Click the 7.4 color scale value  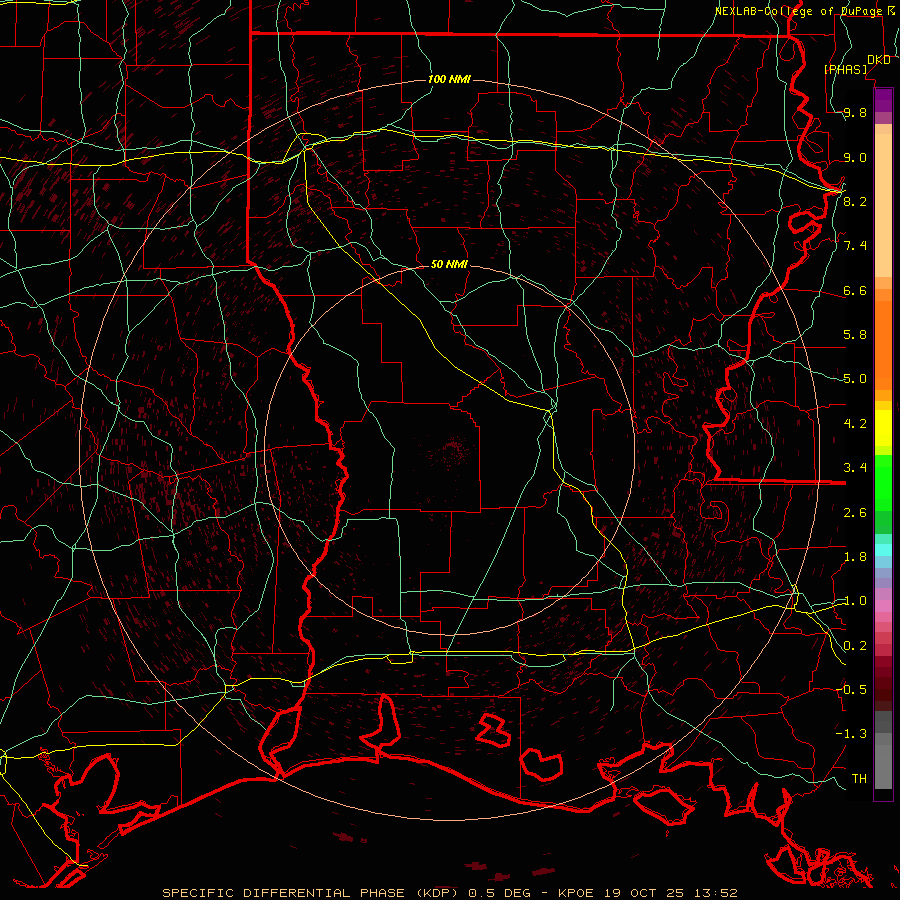pos(855,246)
